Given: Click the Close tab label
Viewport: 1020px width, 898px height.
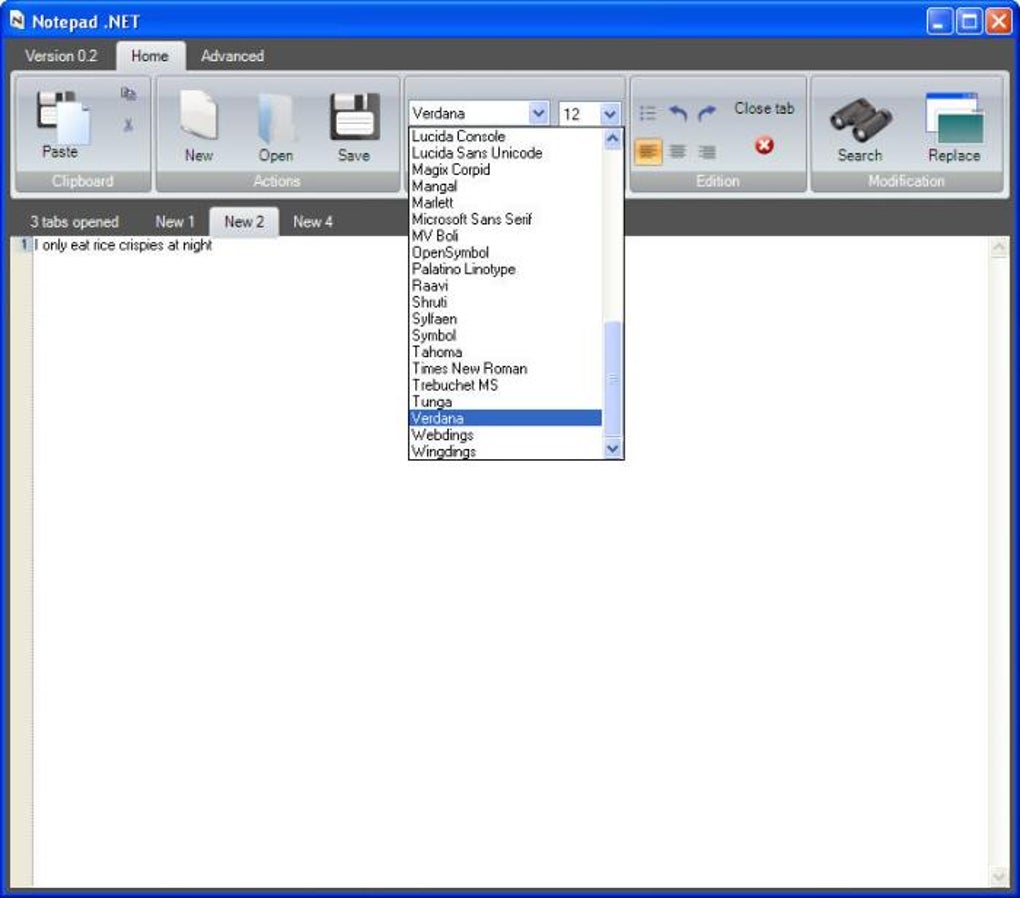Looking at the screenshot, I should coord(764,108).
